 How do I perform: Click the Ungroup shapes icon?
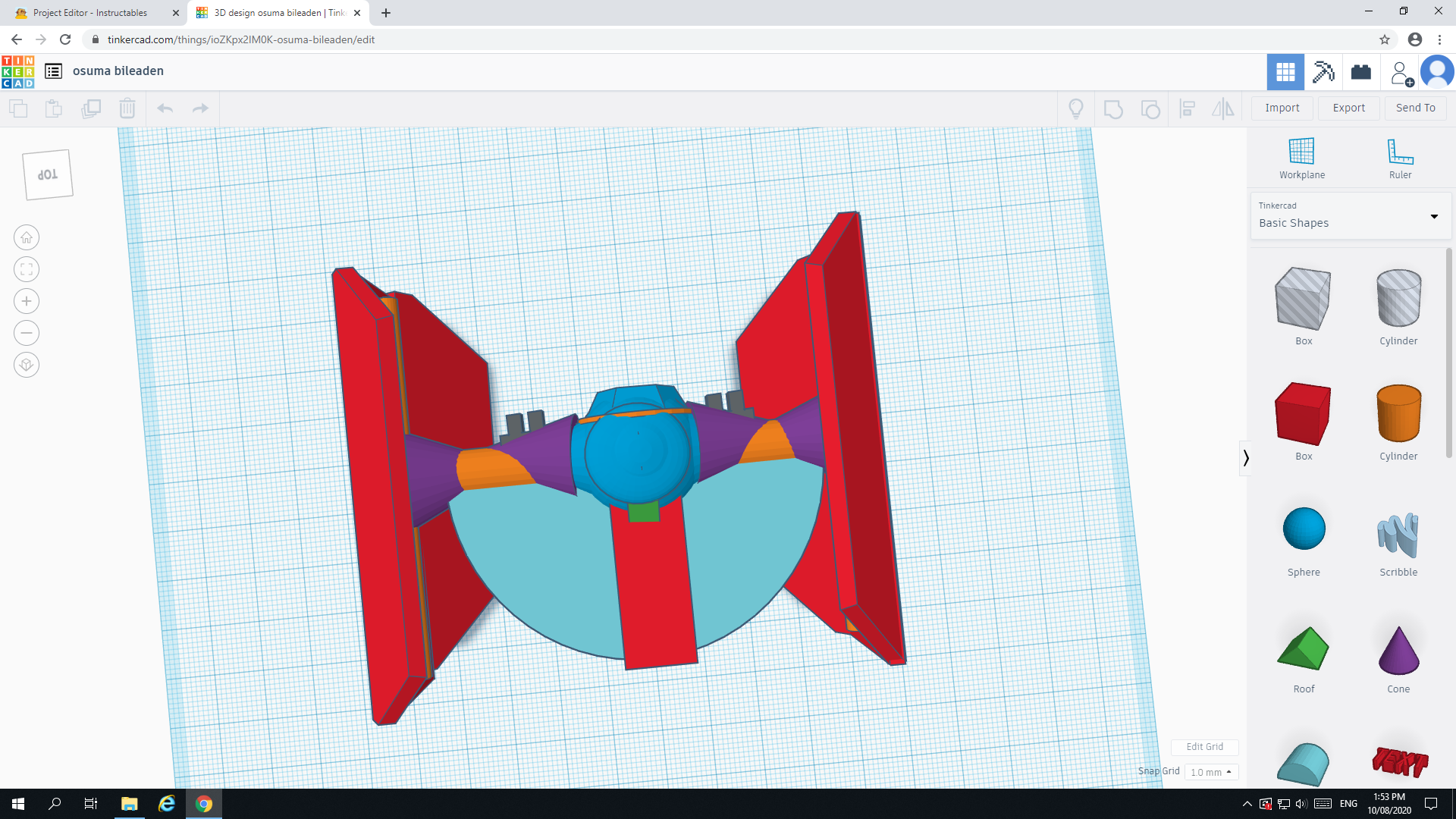1150,109
